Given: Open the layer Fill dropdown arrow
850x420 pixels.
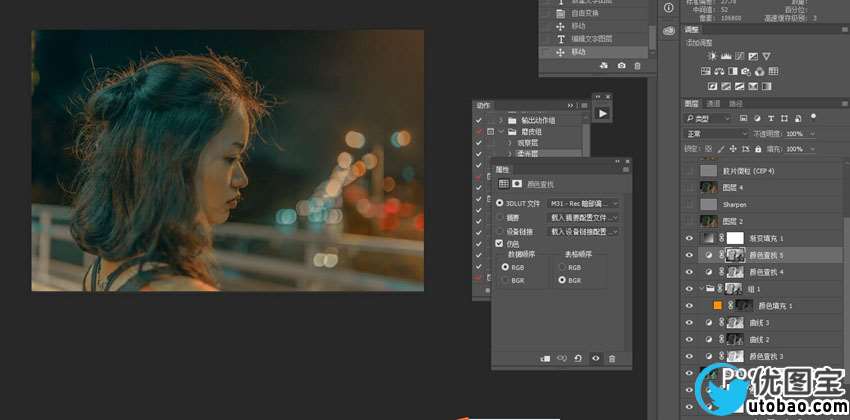Looking at the screenshot, I should (812, 148).
